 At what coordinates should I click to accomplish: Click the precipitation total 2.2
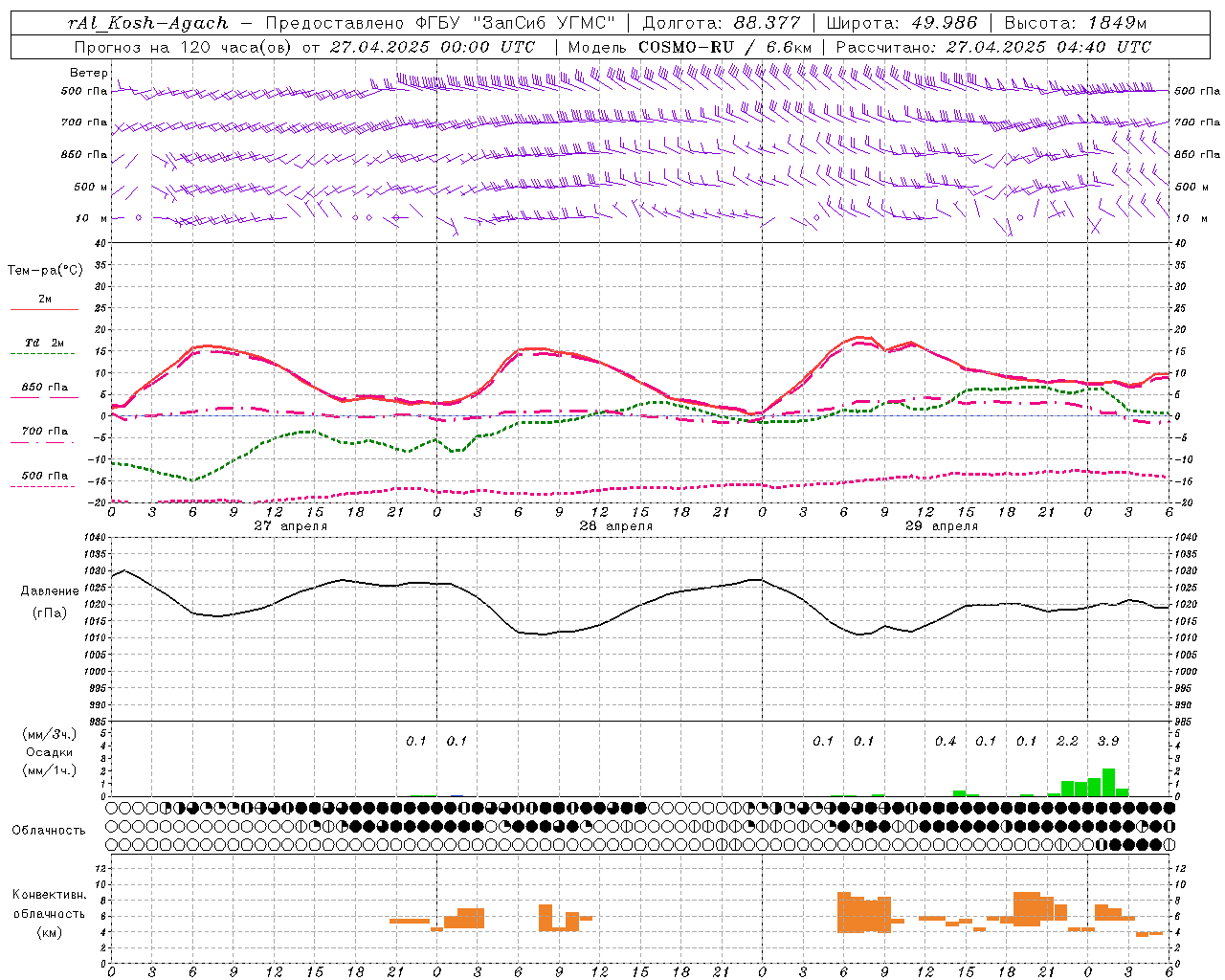(x=1067, y=742)
